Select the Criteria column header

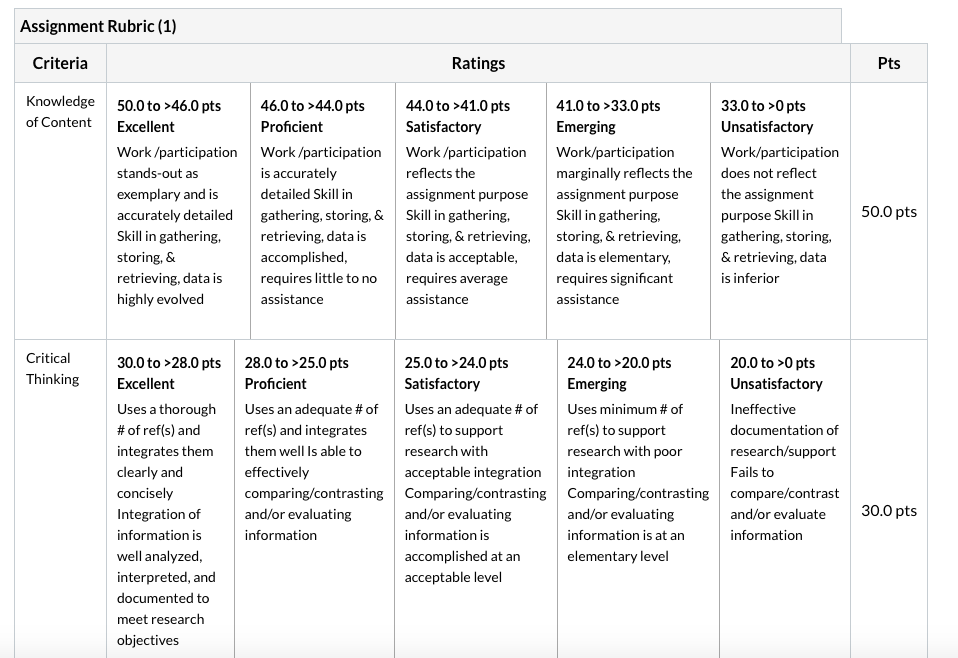[x=60, y=63]
